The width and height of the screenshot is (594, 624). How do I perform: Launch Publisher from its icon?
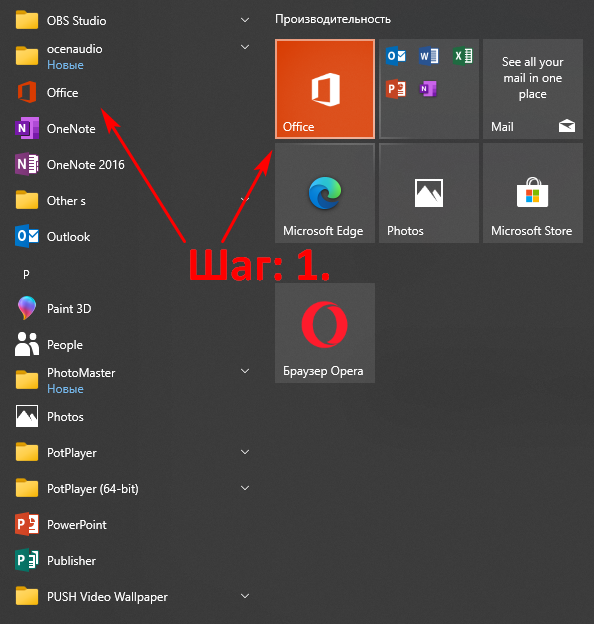click(27, 560)
